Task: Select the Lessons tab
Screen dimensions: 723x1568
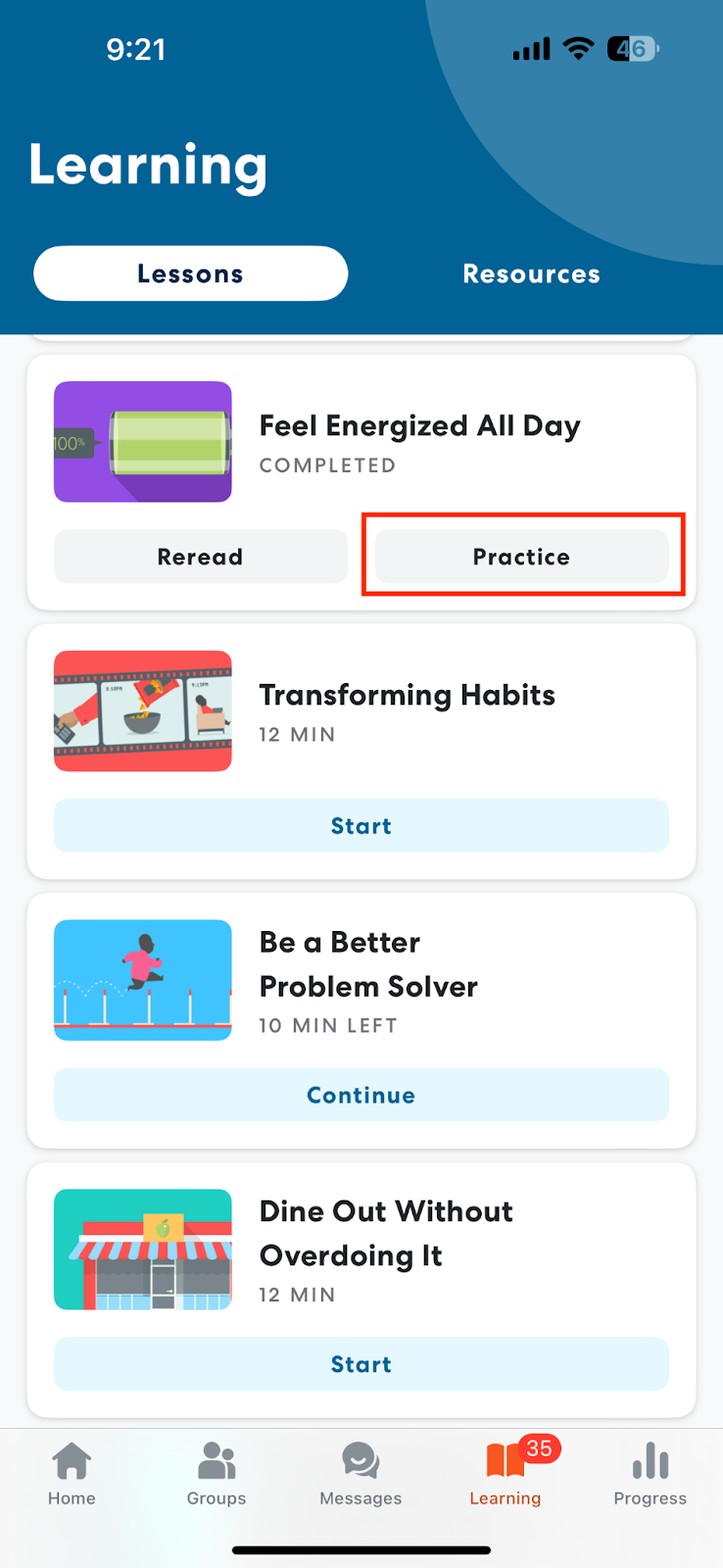Action: pos(191,273)
